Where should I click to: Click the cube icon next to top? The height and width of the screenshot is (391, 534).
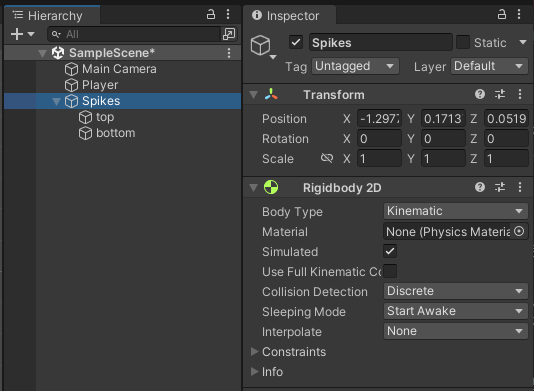(x=85, y=117)
